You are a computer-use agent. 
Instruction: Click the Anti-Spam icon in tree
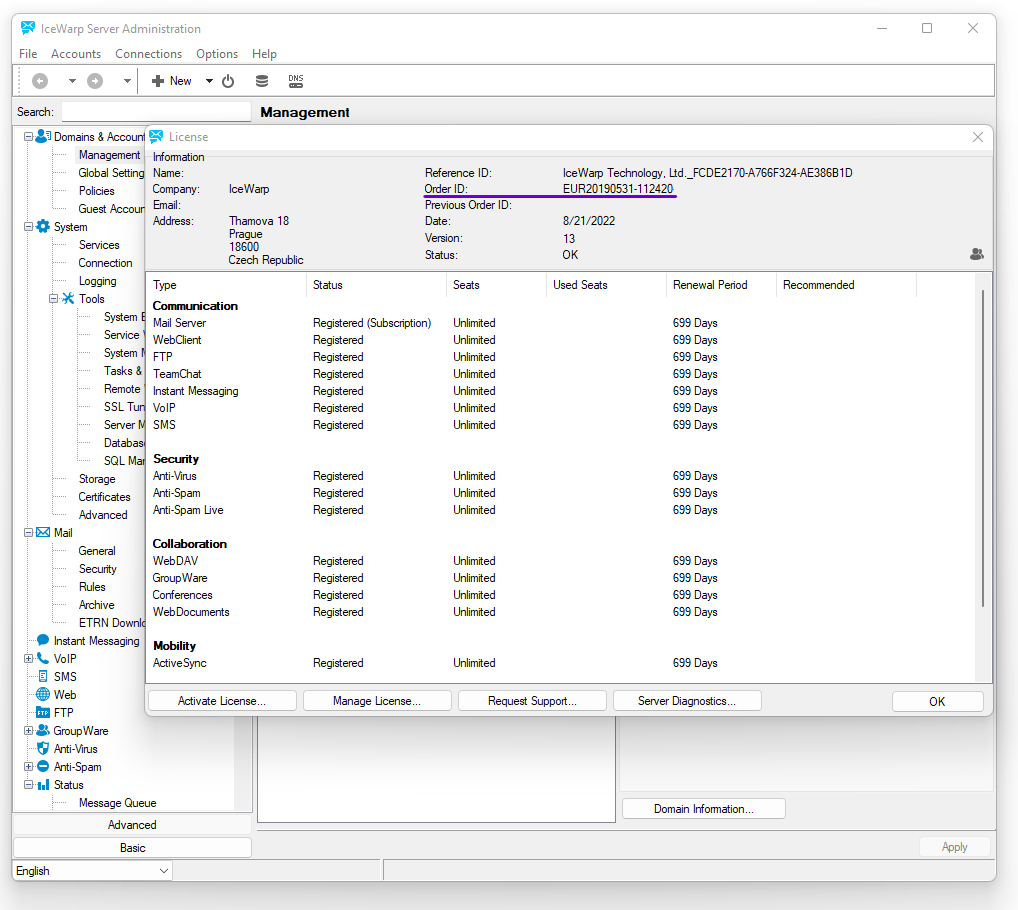pos(43,767)
